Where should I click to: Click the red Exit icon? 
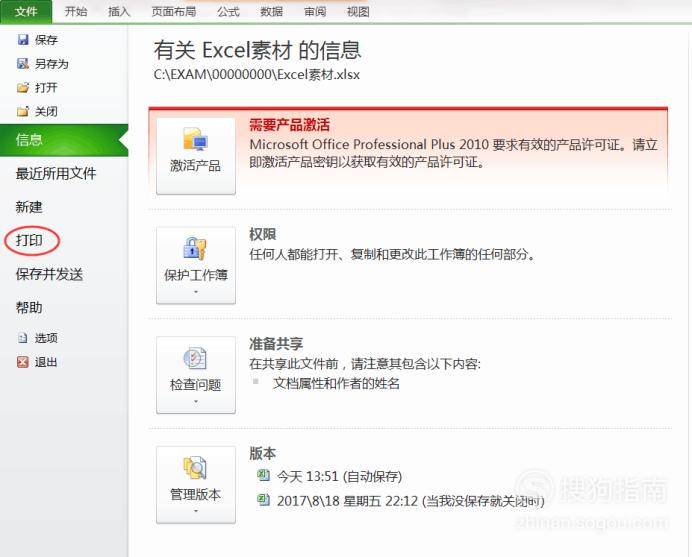pos(23,362)
